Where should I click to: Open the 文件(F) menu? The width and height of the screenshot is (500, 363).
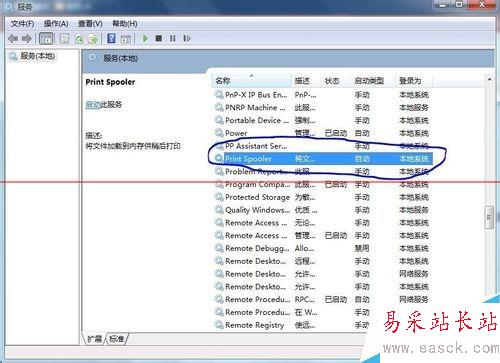(x=22, y=24)
